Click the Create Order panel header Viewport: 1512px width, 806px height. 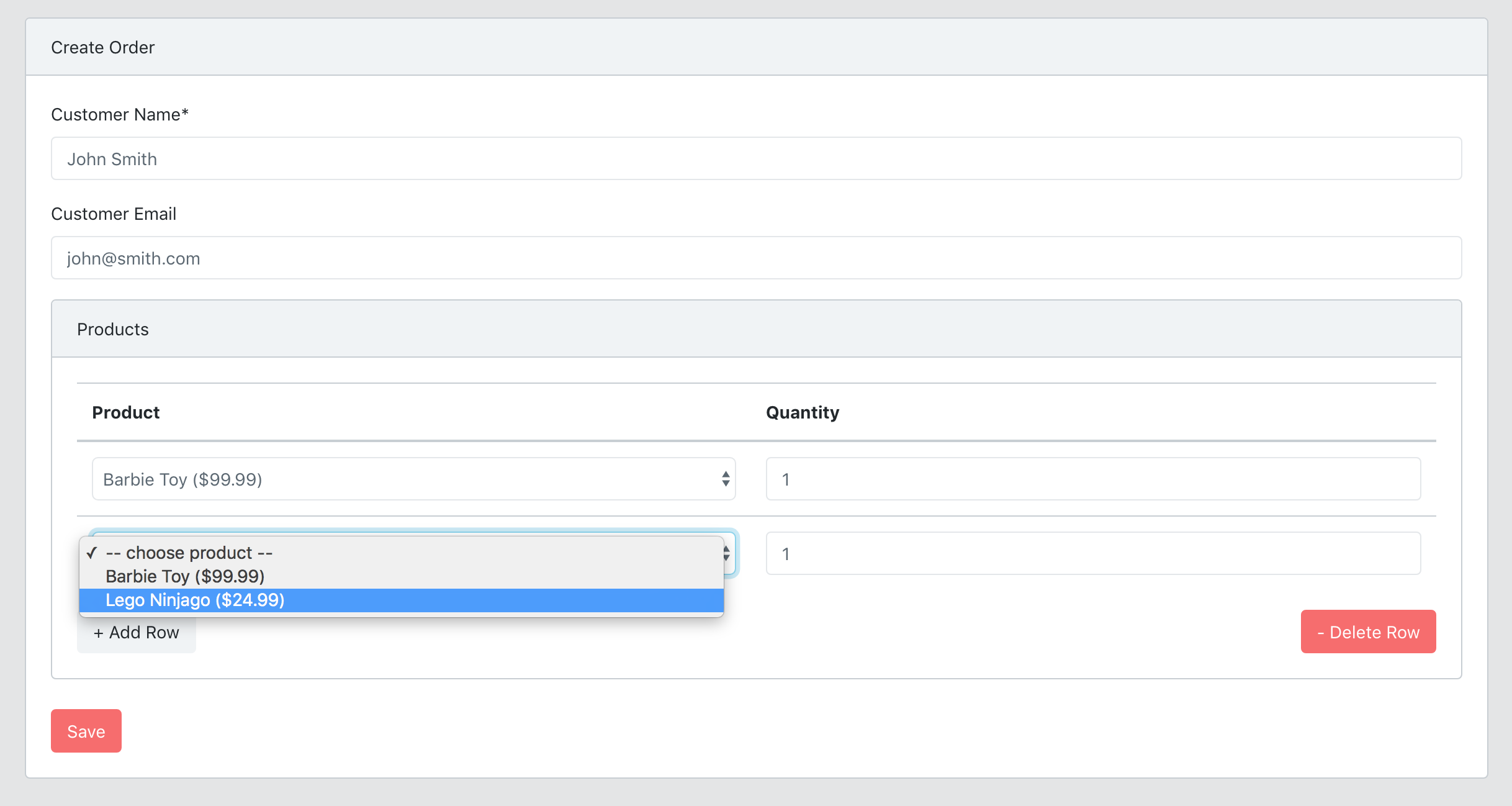coord(756,47)
